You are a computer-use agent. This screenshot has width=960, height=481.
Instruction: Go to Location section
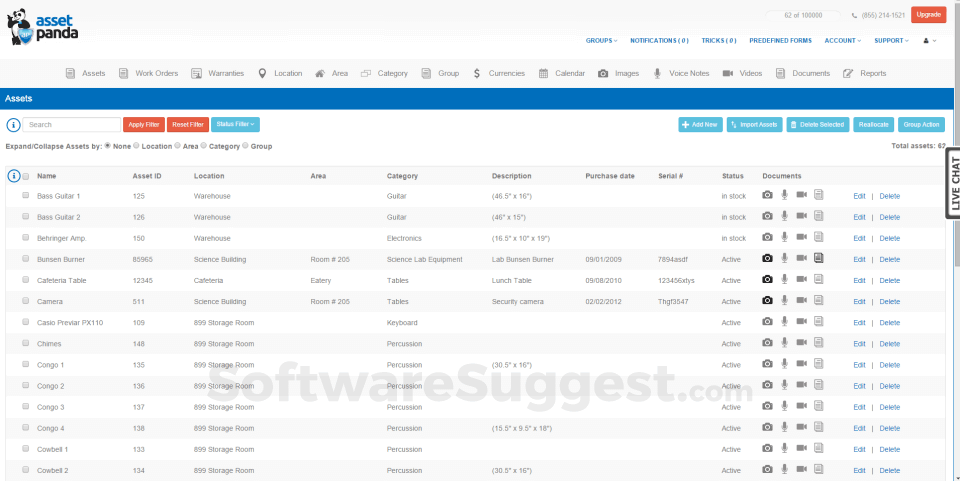click(280, 73)
